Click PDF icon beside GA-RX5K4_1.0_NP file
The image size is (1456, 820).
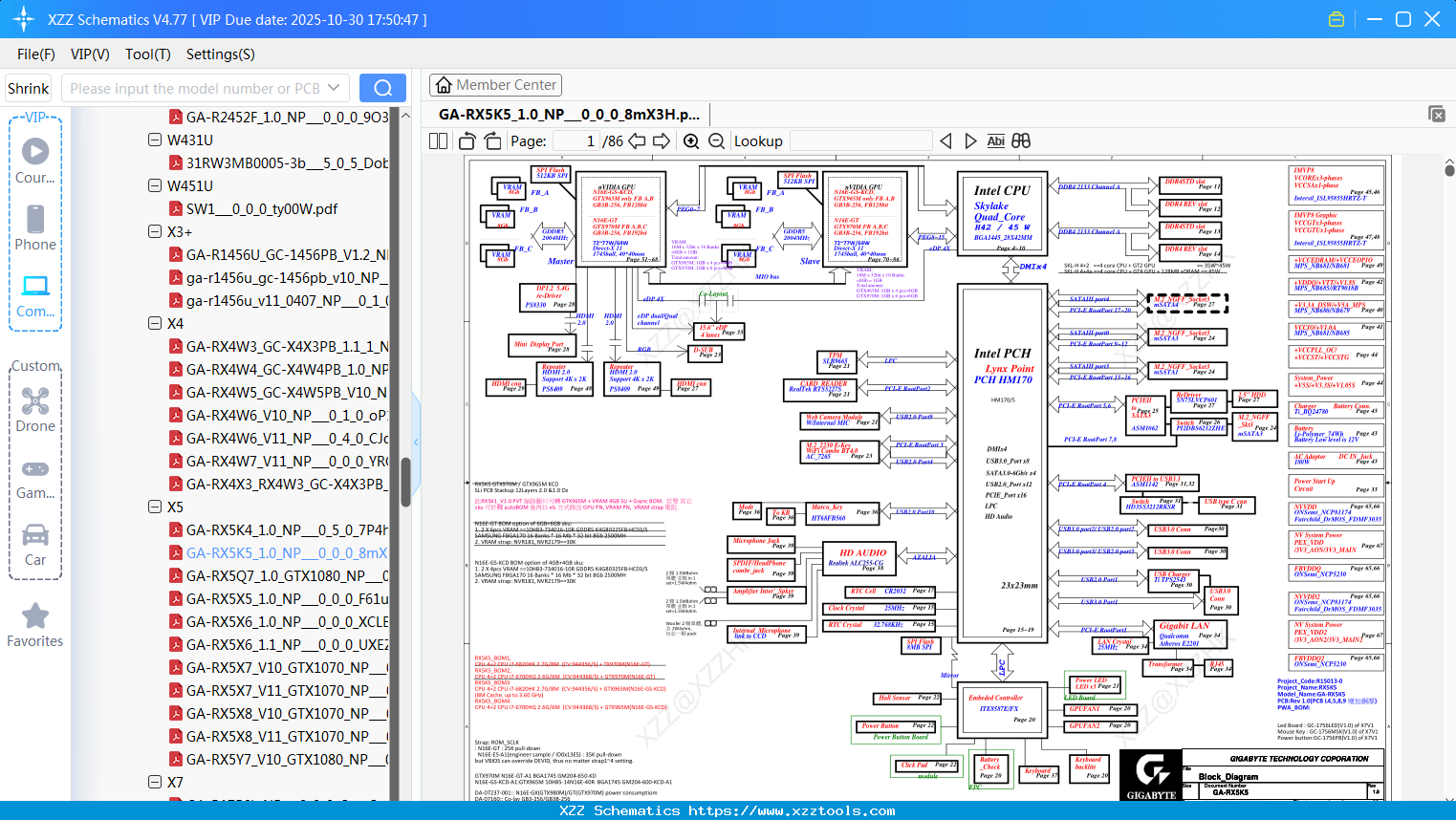[176, 529]
